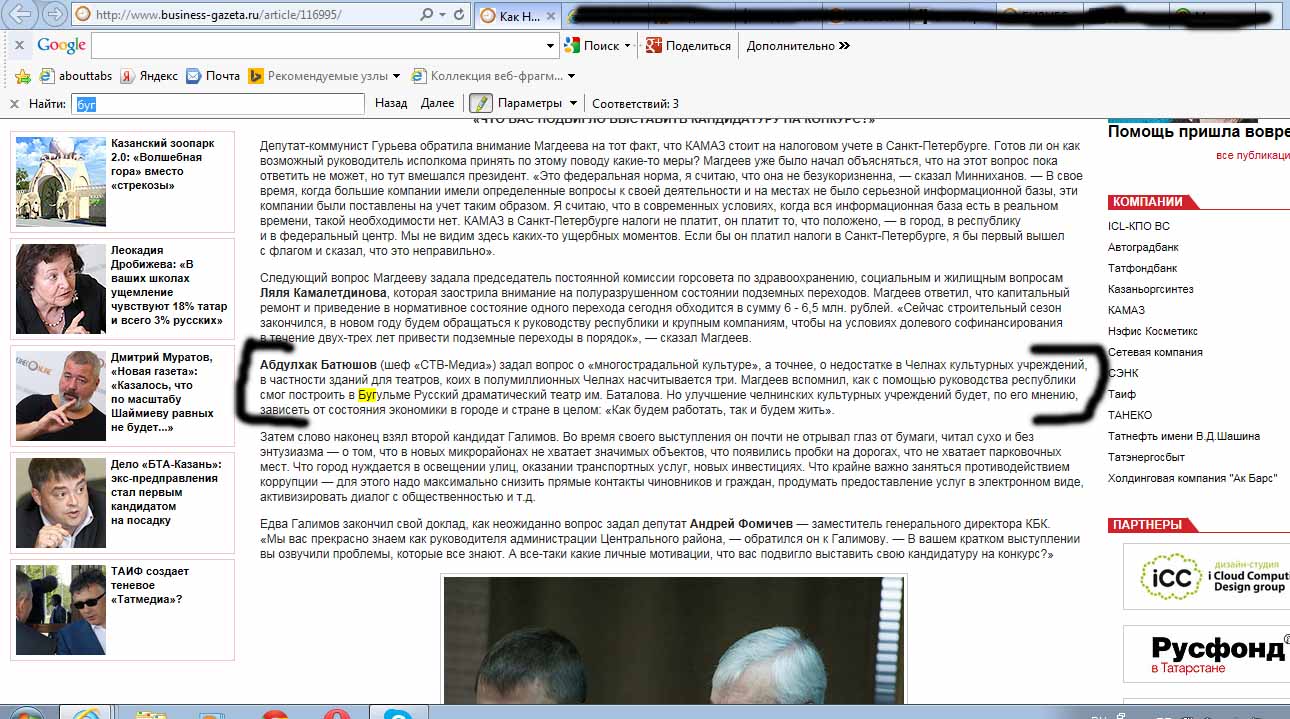The width and height of the screenshot is (1290, 719).
Task: Open the ICL-КПО ВС company link
Action: pyautogui.click(x=1138, y=226)
